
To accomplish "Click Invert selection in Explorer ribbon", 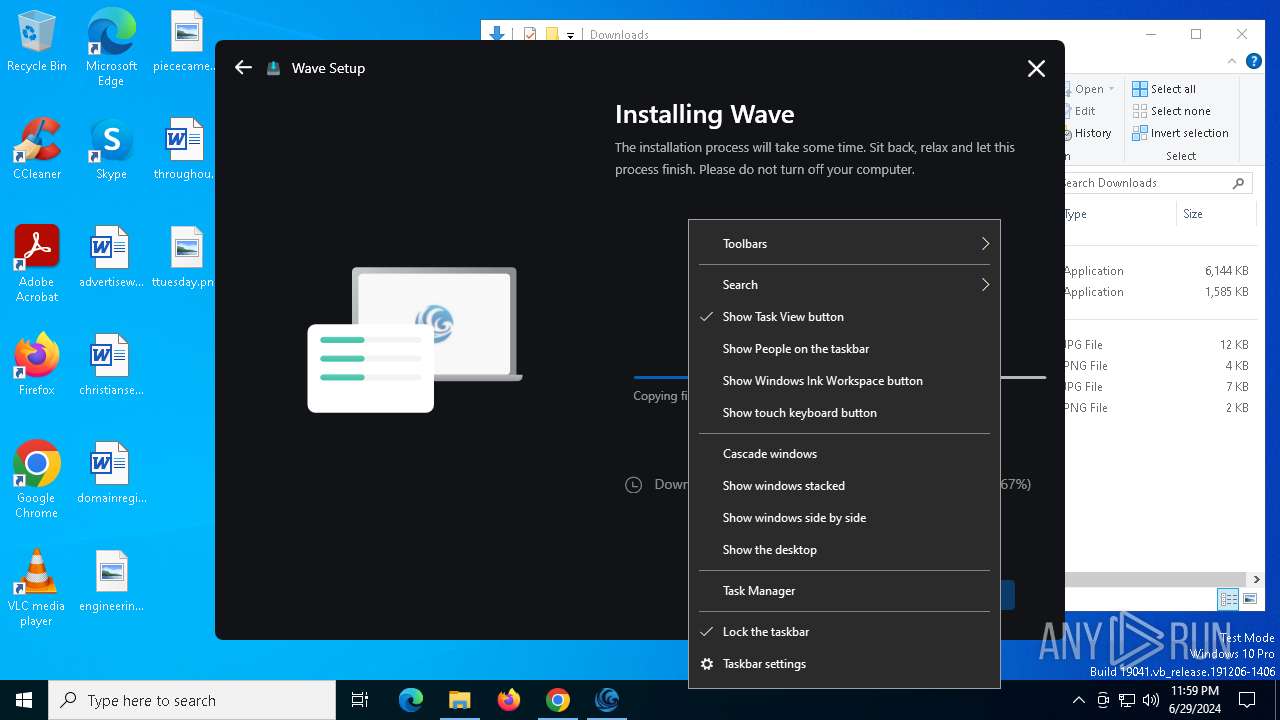I will (1180, 133).
